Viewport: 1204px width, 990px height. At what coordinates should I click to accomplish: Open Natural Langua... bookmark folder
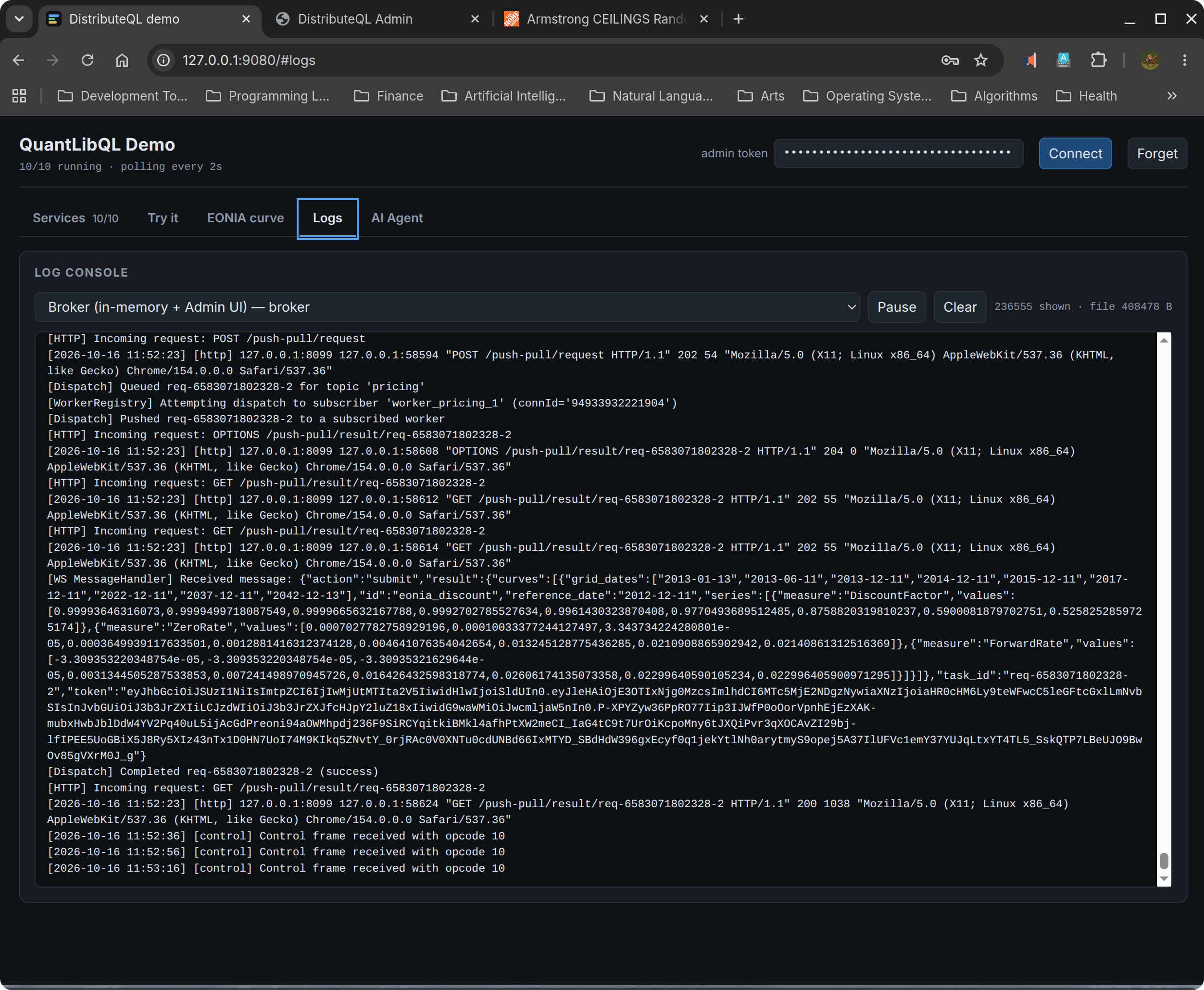(651, 96)
